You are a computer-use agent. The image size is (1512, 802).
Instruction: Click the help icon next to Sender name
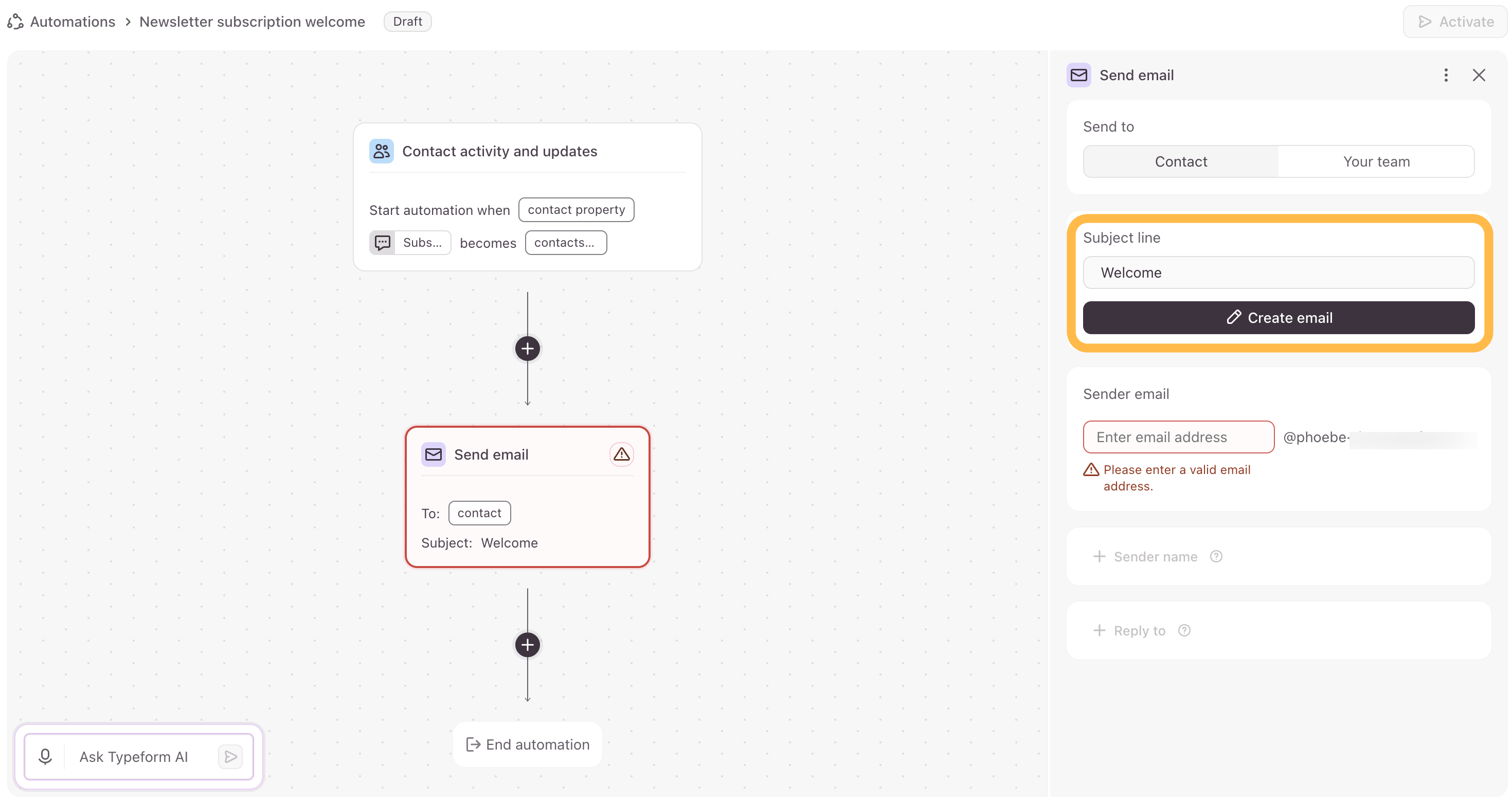[1216, 556]
